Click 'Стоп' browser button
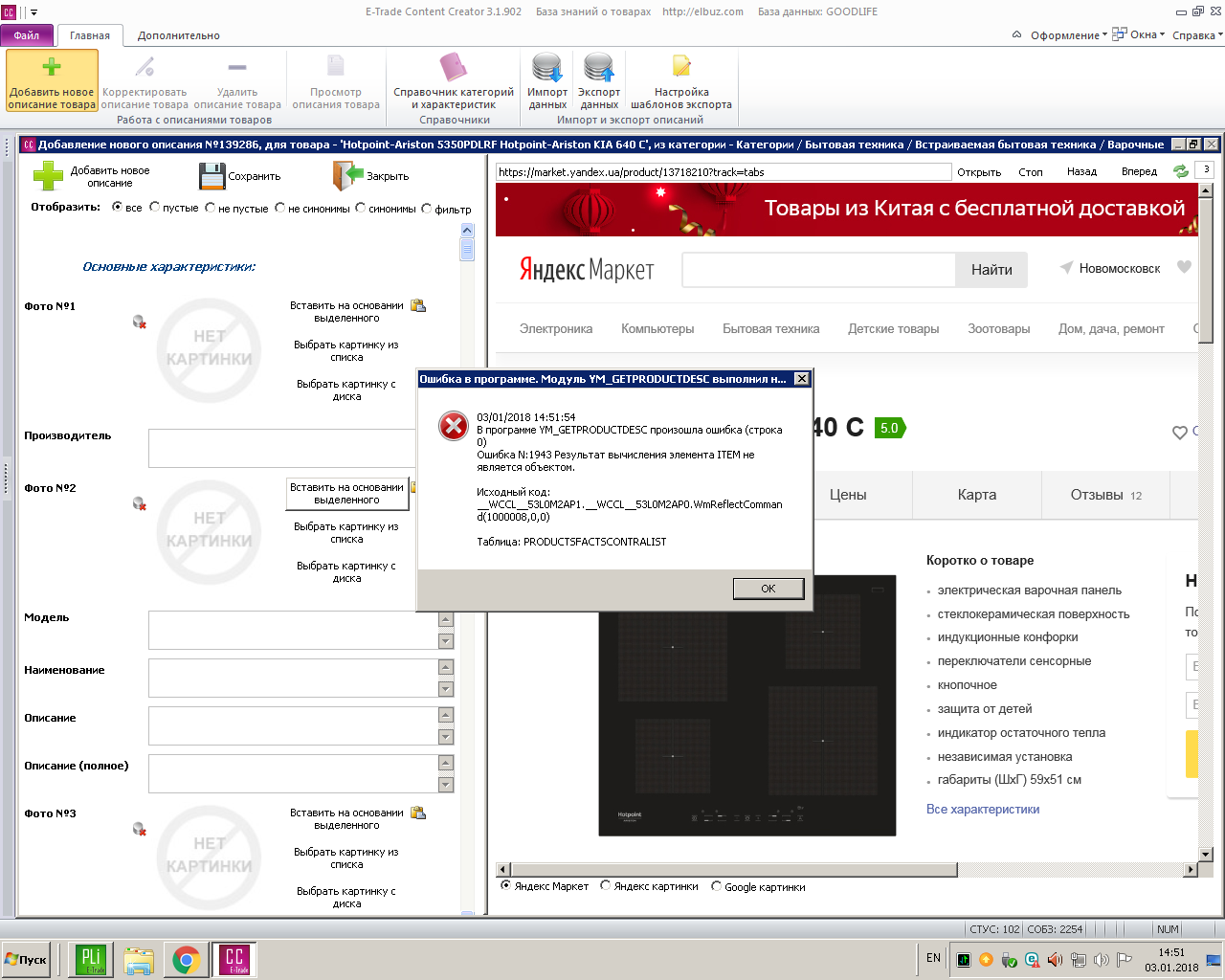This screenshot has width=1225, height=980. coord(1031,172)
